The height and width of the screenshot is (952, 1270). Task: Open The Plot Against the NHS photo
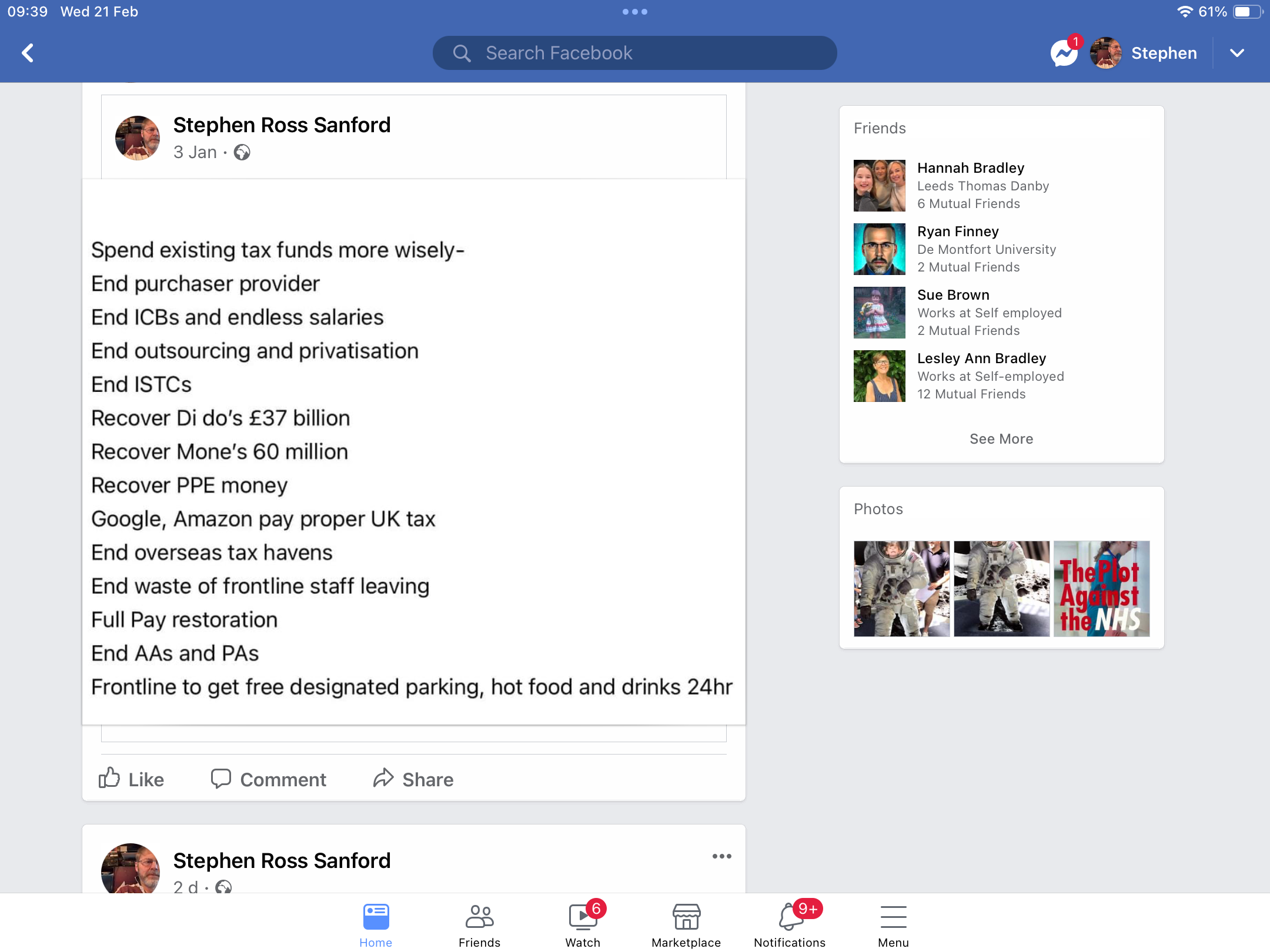[x=1101, y=589]
